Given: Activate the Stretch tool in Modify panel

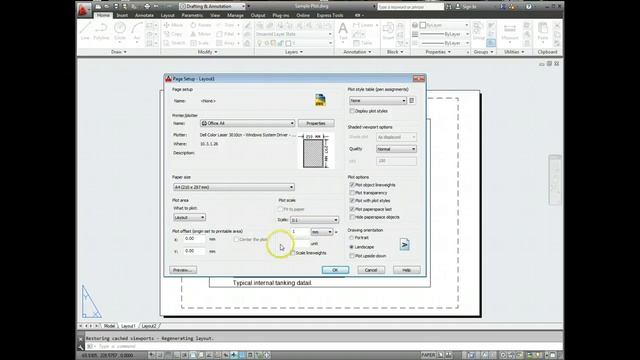Looking at the screenshot, I should pyautogui.click(x=175, y=43).
